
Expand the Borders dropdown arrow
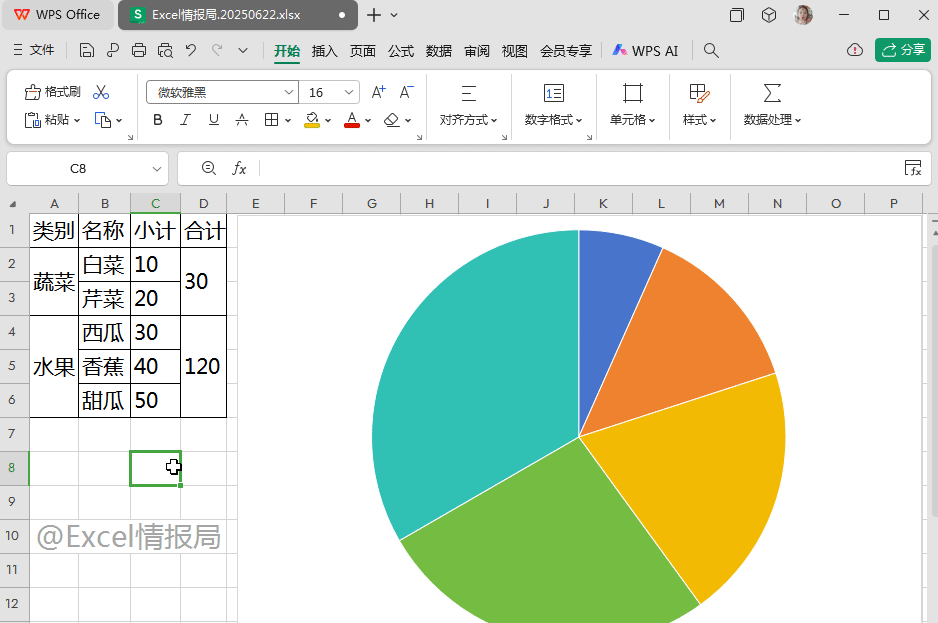pos(288,120)
